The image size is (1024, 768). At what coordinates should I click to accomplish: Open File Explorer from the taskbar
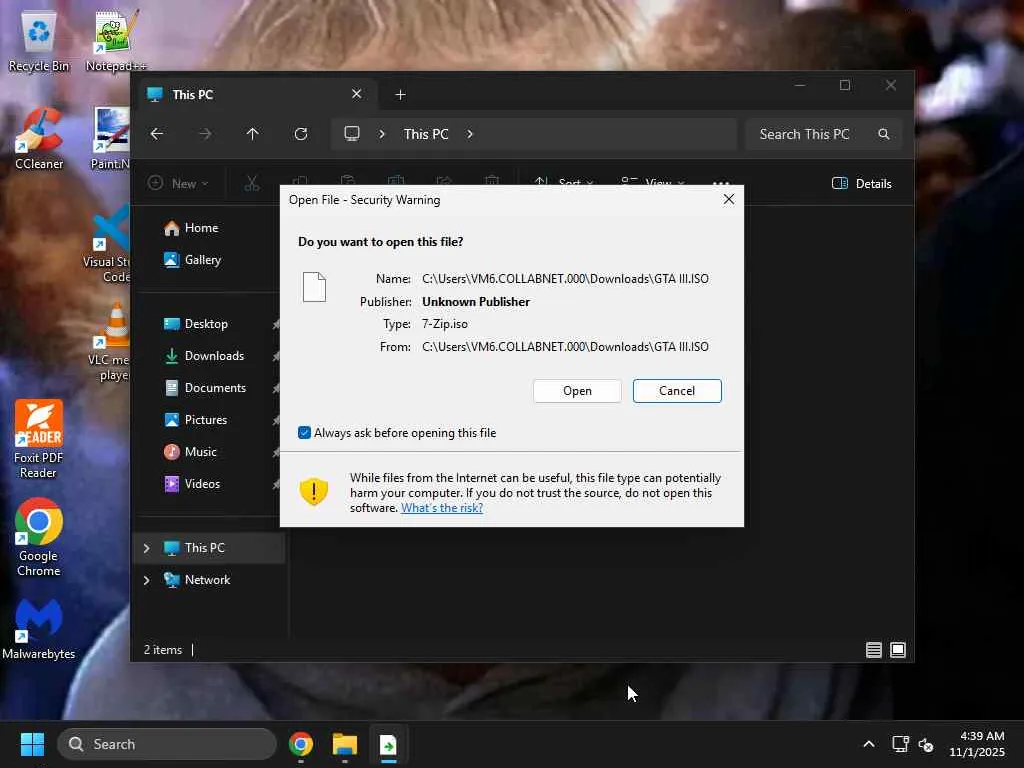pyautogui.click(x=345, y=744)
